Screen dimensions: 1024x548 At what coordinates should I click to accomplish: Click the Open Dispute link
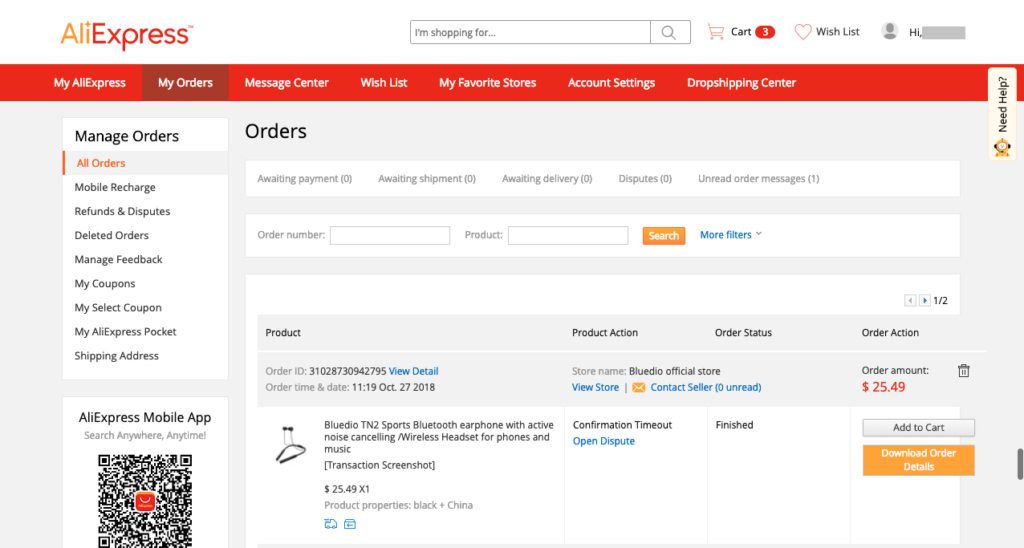pos(603,441)
